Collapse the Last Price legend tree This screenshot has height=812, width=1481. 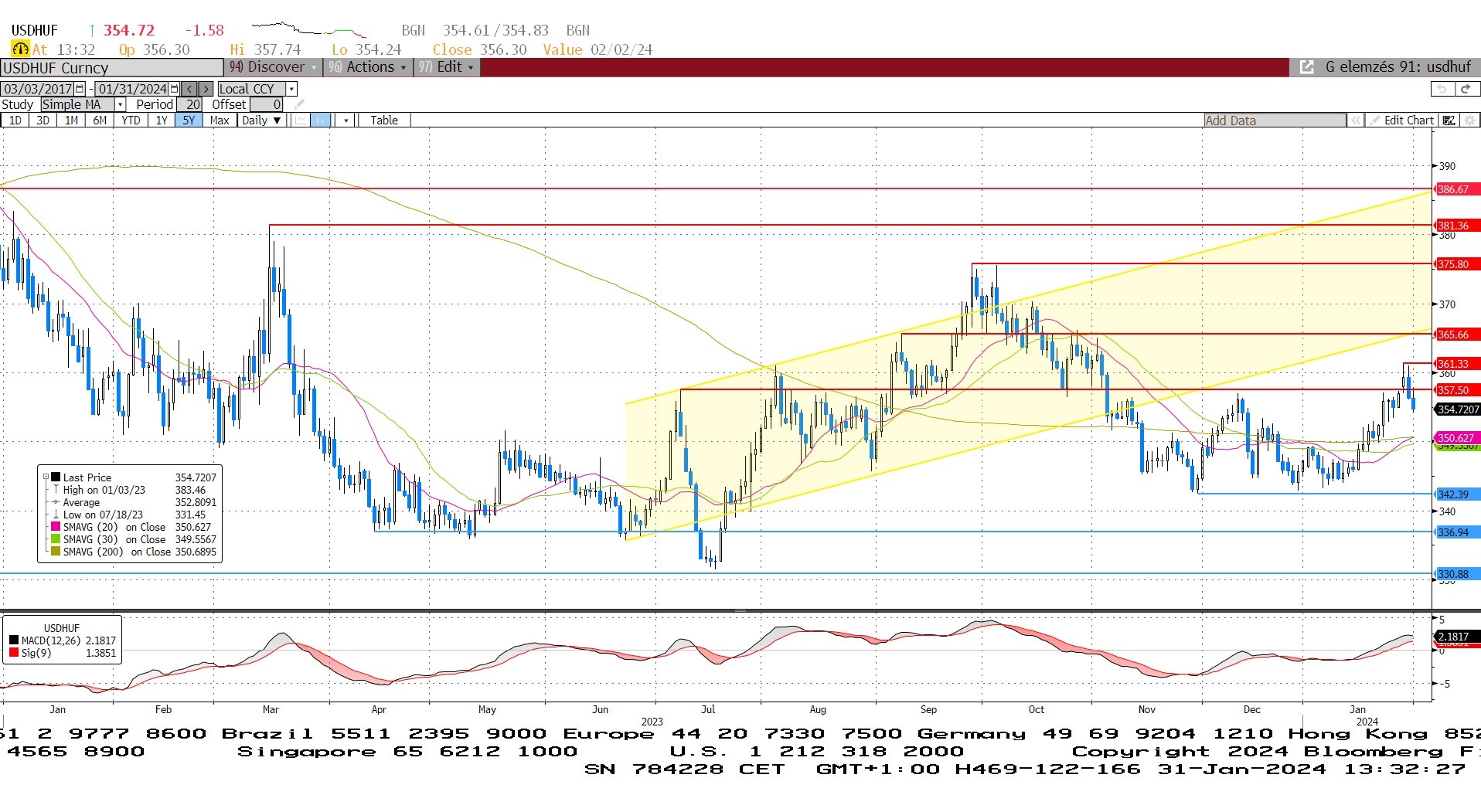point(46,477)
